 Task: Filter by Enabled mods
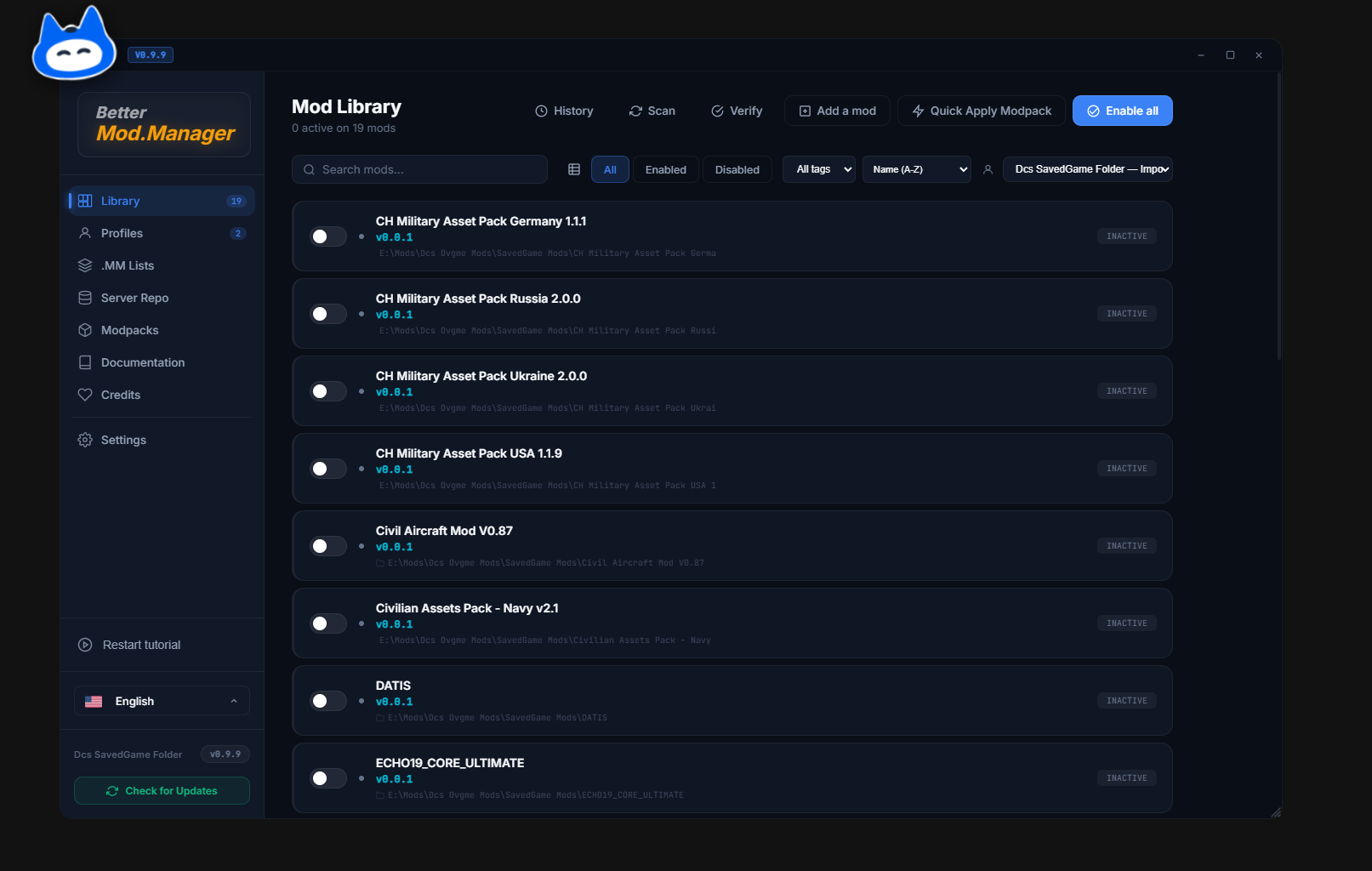[666, 169]
